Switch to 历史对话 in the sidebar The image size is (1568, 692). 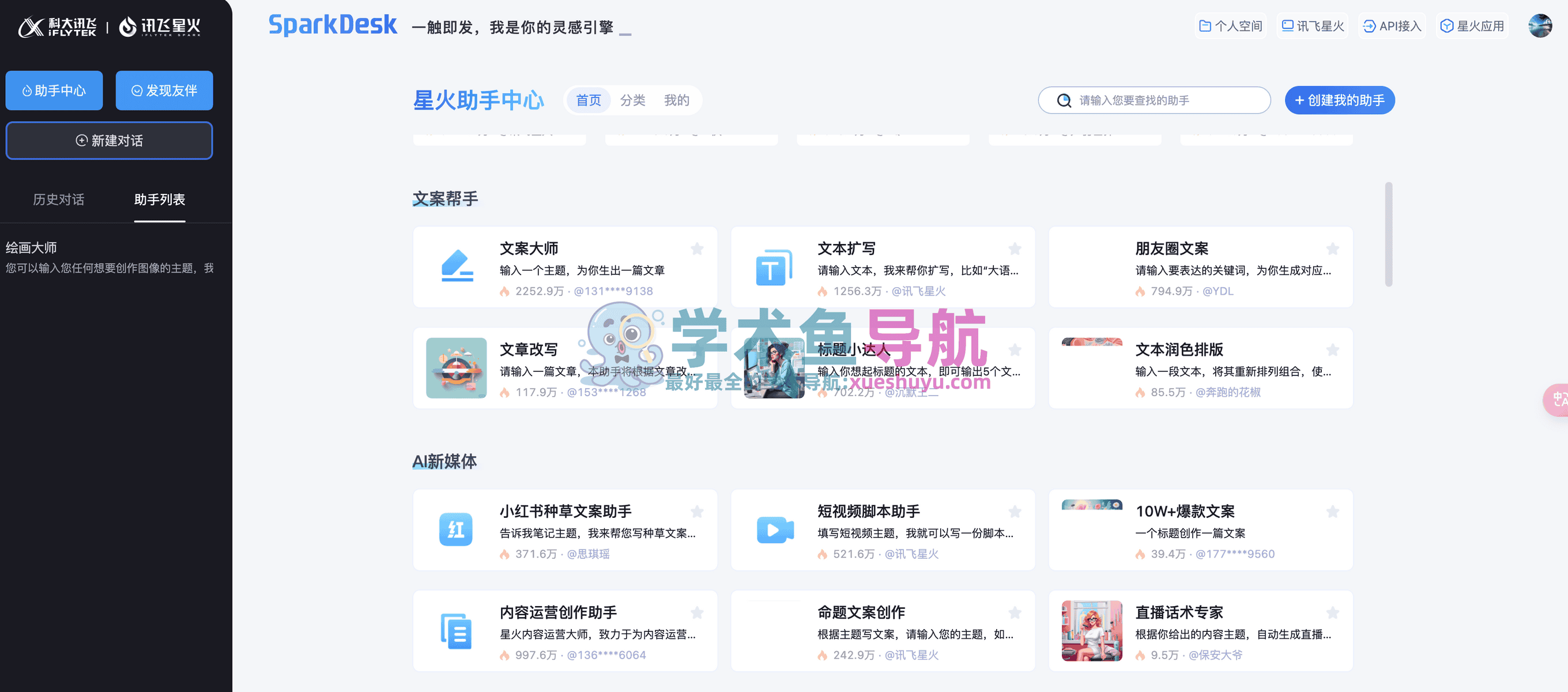tap(58, 199)
